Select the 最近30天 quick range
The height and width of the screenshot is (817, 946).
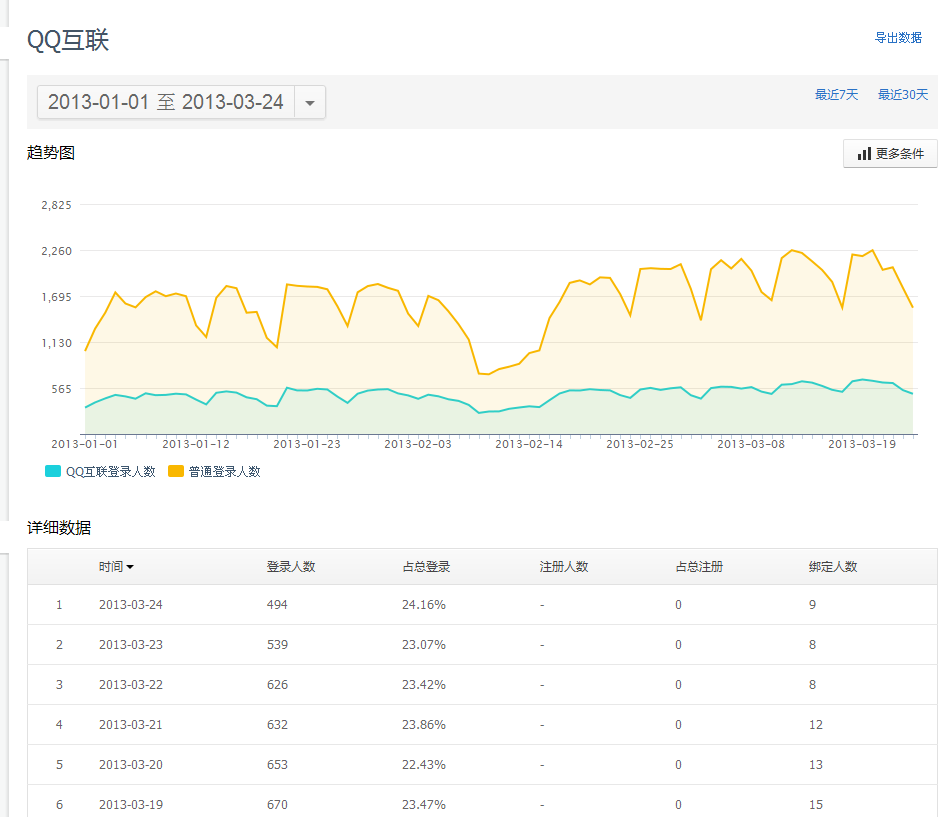coord(903,95)
